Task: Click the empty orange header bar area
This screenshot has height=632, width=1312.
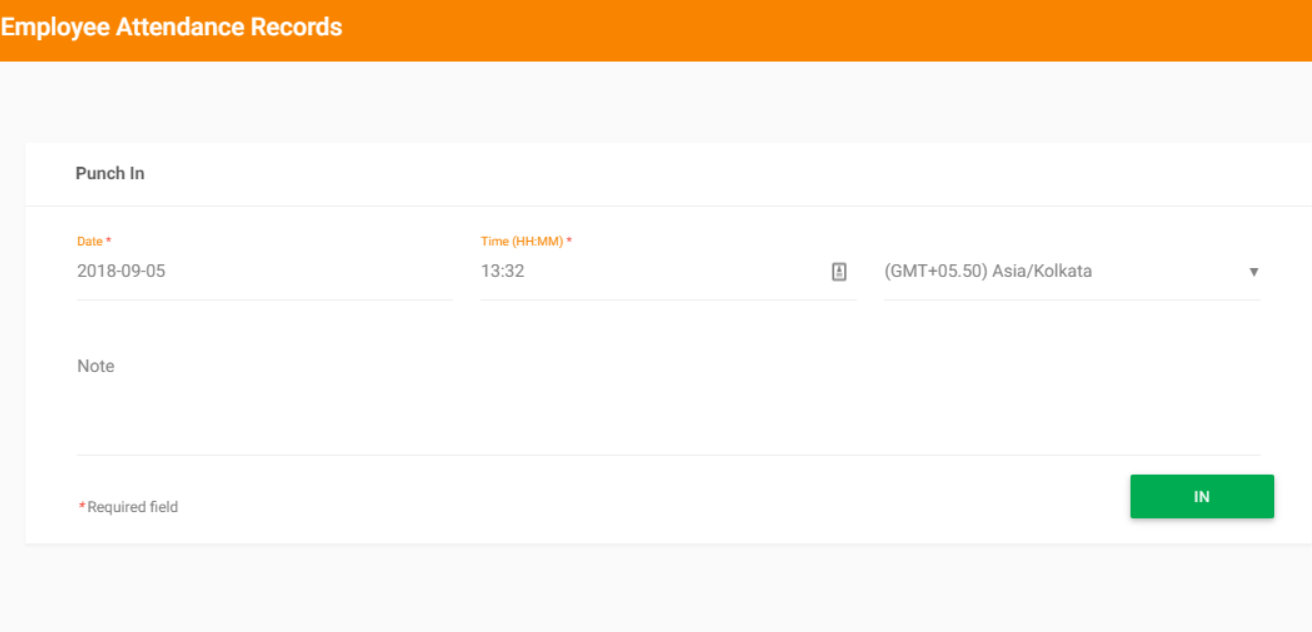Action: coord(800,30)
